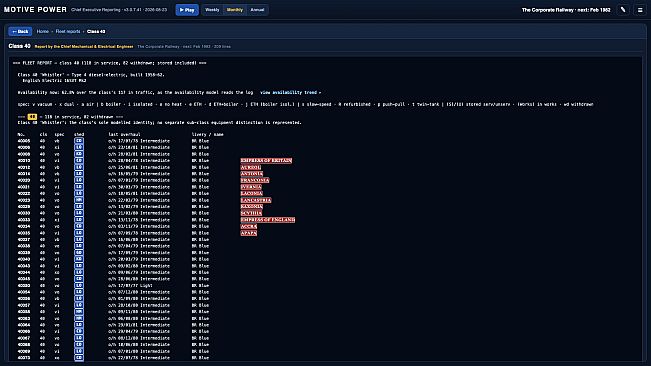Click the spec code in the SCYTHIA row
The width and height of the screenshot is (651, 366).
57,213
